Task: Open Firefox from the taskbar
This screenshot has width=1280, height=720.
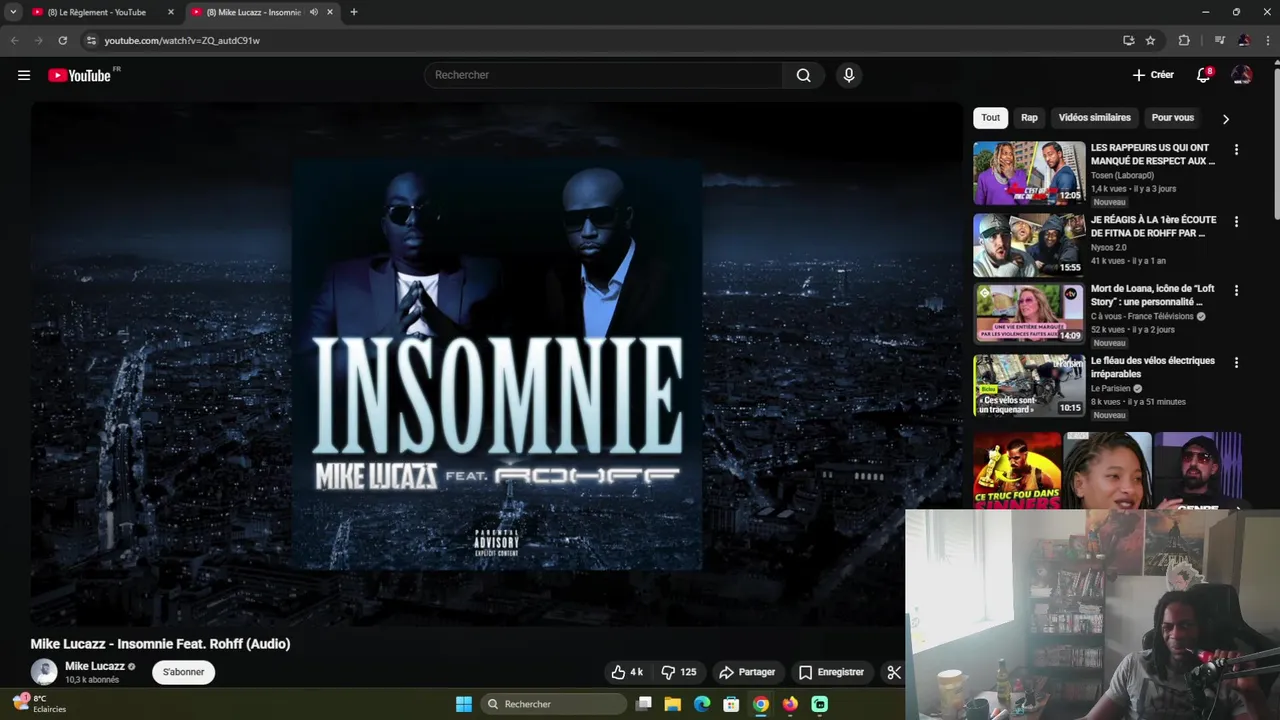Action: (790, 704)
